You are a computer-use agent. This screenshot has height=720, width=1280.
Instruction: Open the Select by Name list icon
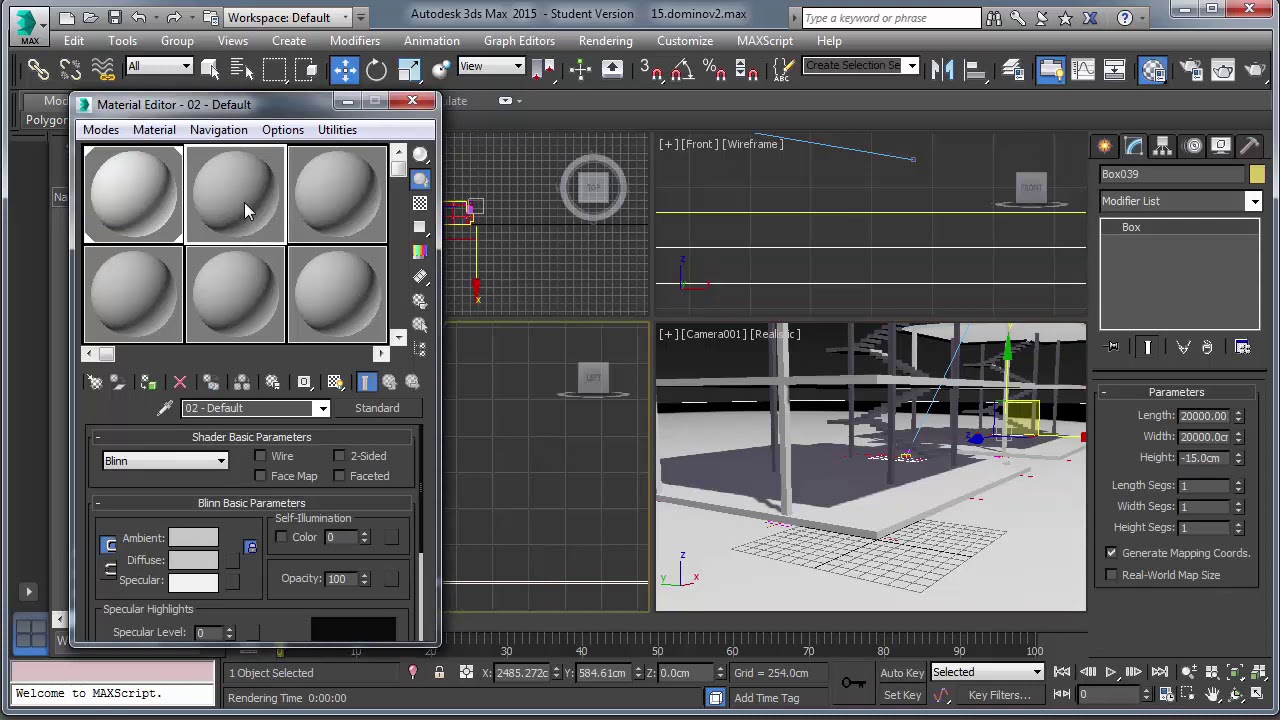click(241, 69)
